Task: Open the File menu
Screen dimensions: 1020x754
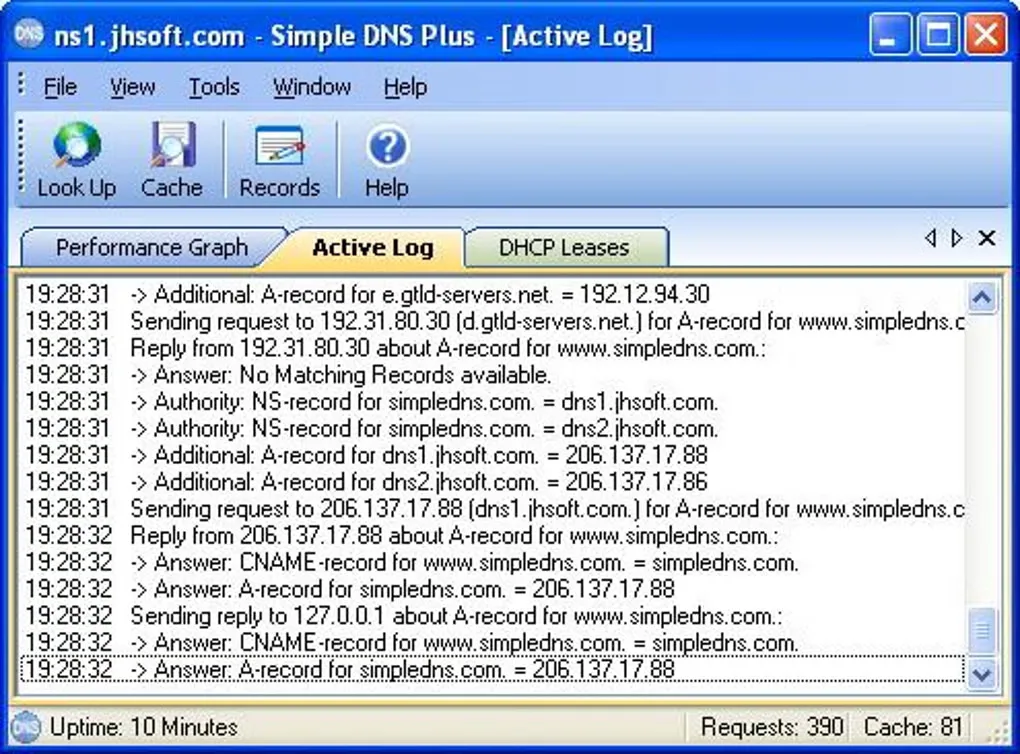Action: click(x=60, y=87)
